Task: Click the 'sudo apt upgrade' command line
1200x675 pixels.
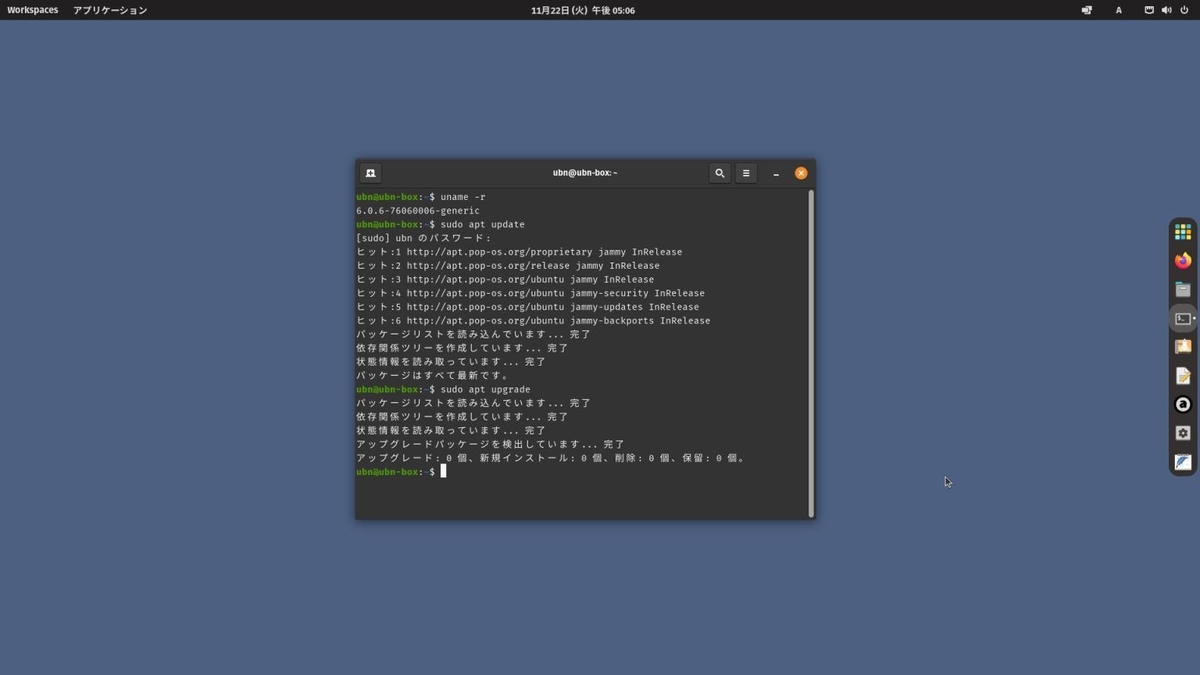Action: click(443, 389)
